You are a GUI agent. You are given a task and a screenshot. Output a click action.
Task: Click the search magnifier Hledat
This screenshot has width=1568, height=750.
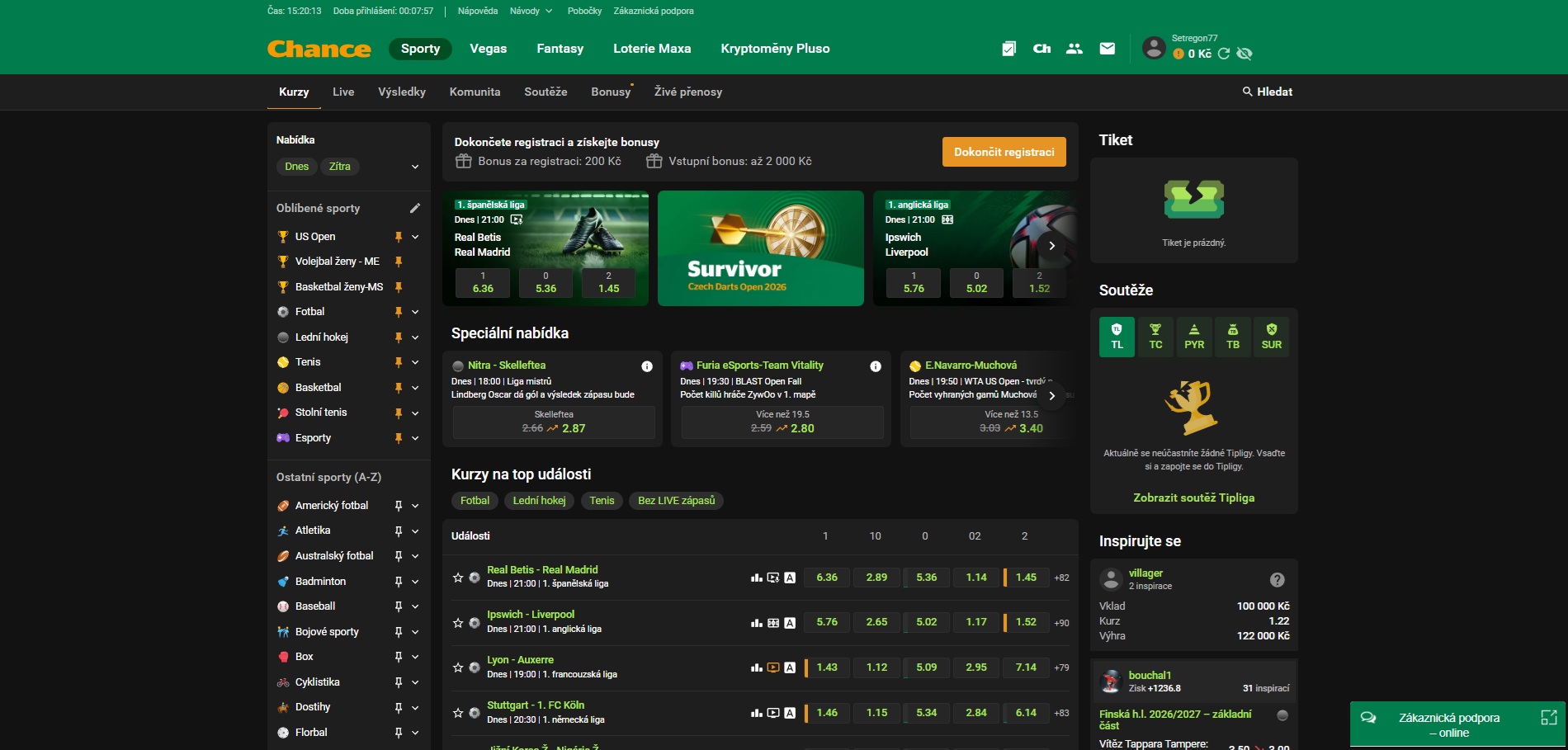pos(1268,92)
